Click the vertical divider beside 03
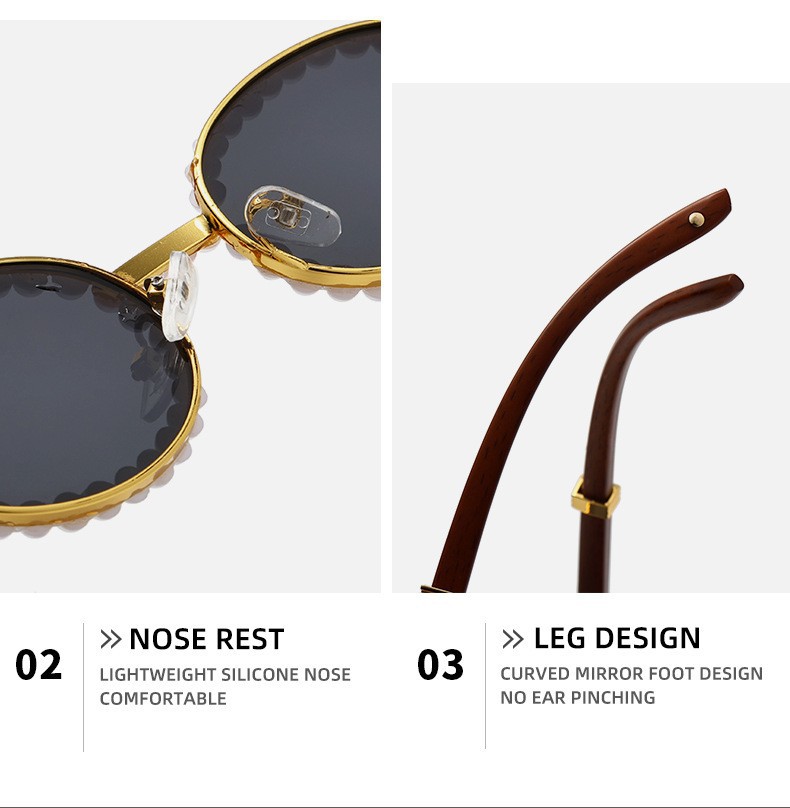 (485, 685)
